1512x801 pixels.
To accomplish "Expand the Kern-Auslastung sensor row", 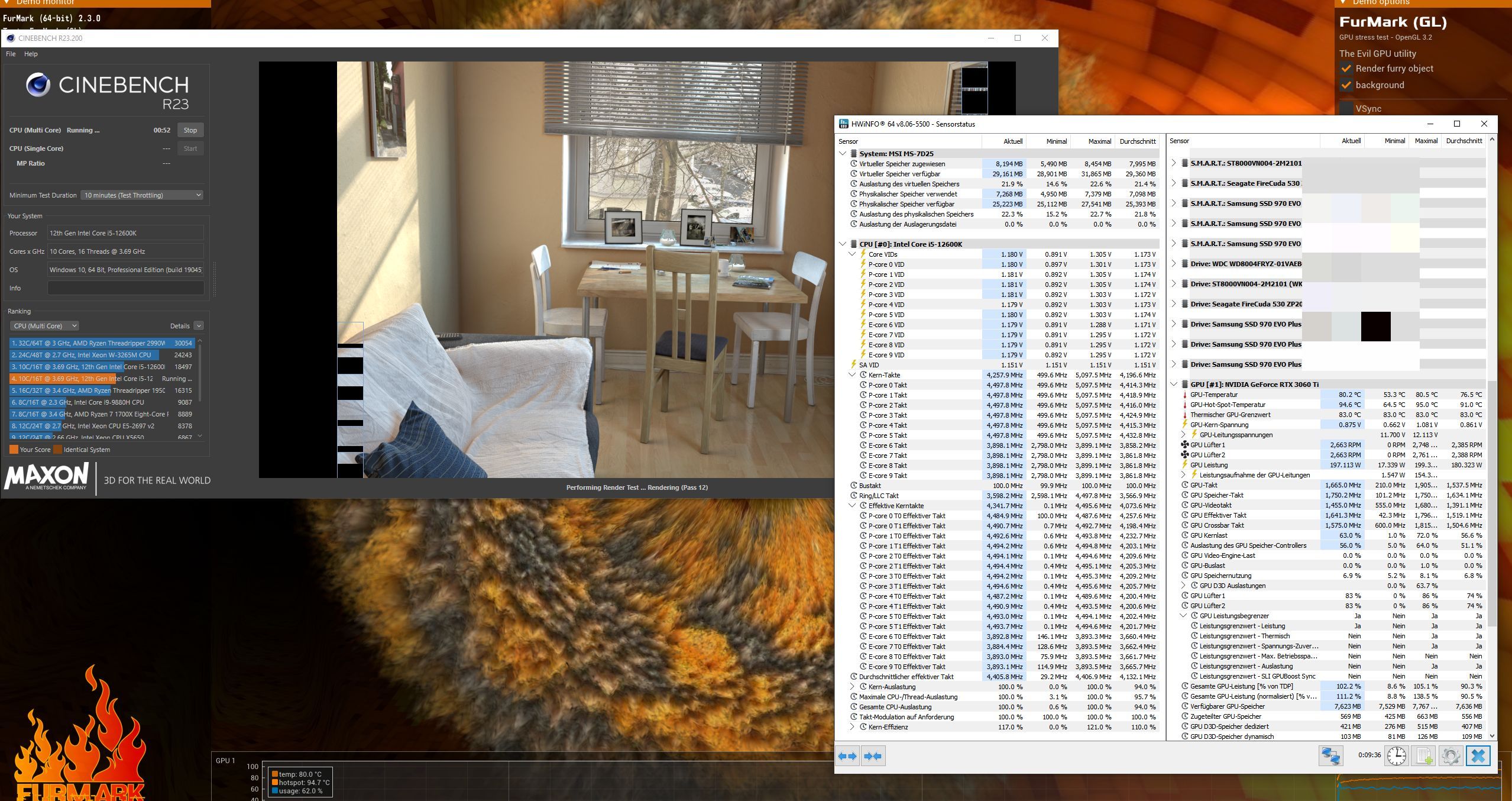I will tap(852, 687).
